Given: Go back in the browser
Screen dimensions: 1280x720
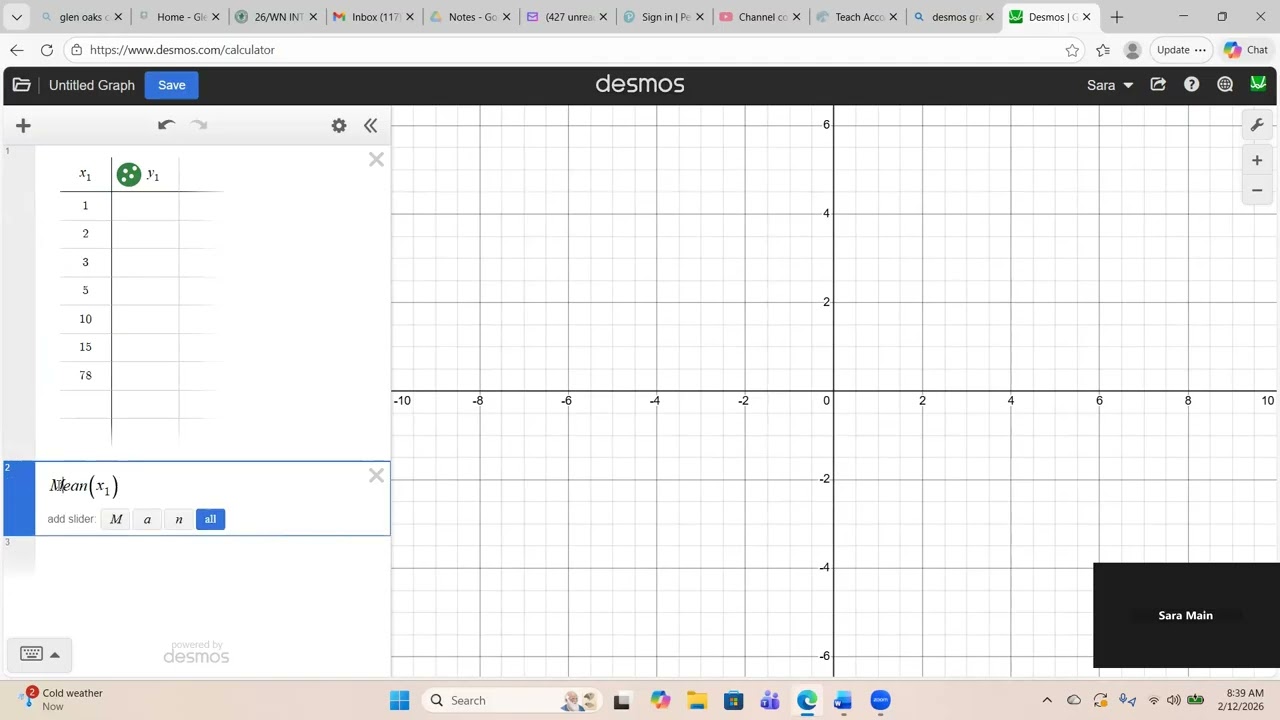Looking at the screenshot, I should (x=17, y=50).
